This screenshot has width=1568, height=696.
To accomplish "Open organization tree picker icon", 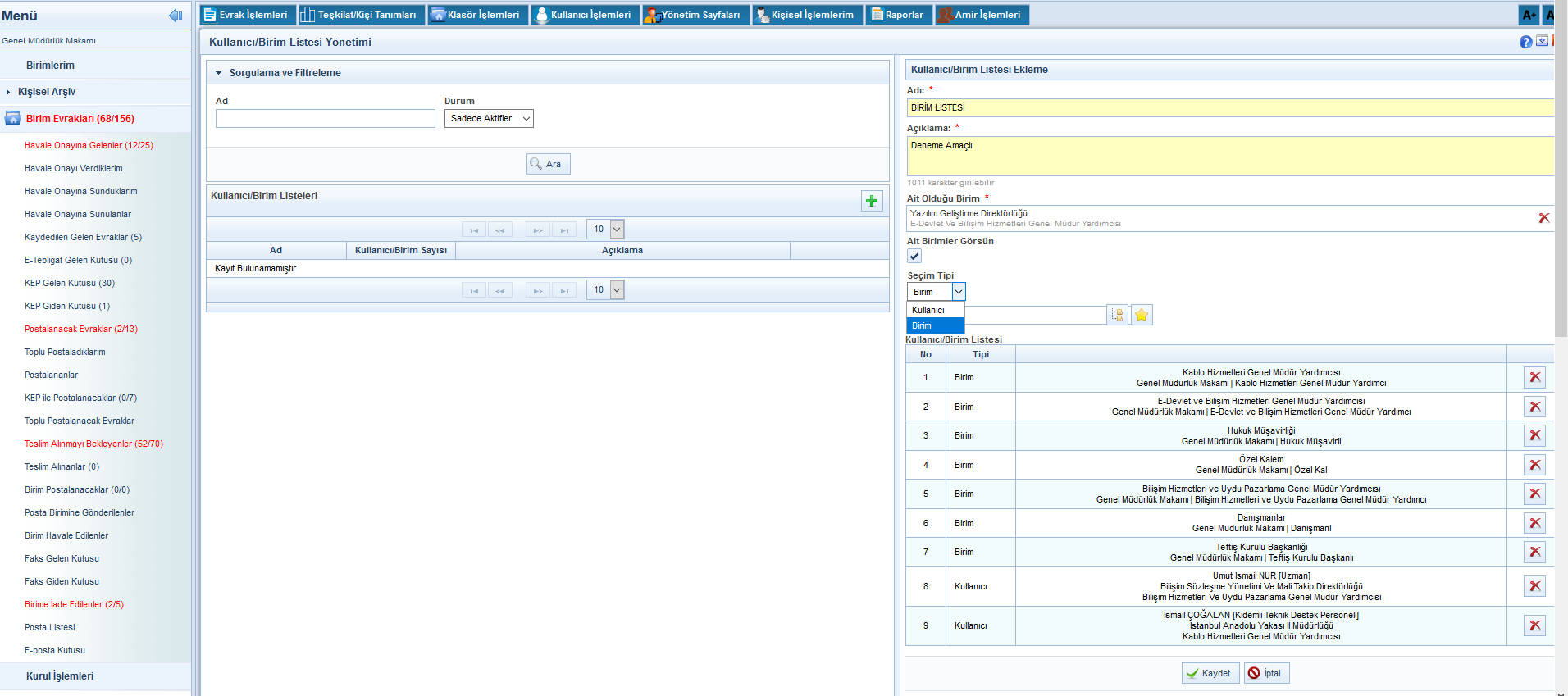I will [1117, 315].
